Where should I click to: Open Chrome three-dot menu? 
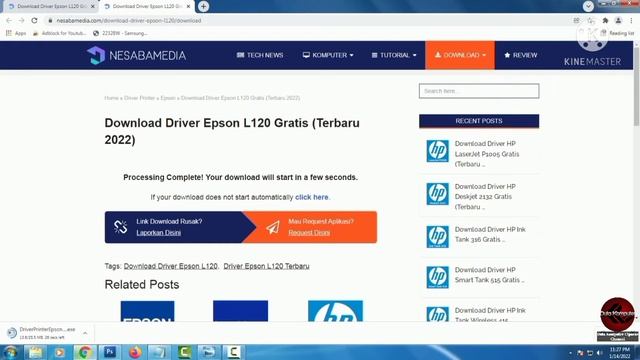point(631,20)
